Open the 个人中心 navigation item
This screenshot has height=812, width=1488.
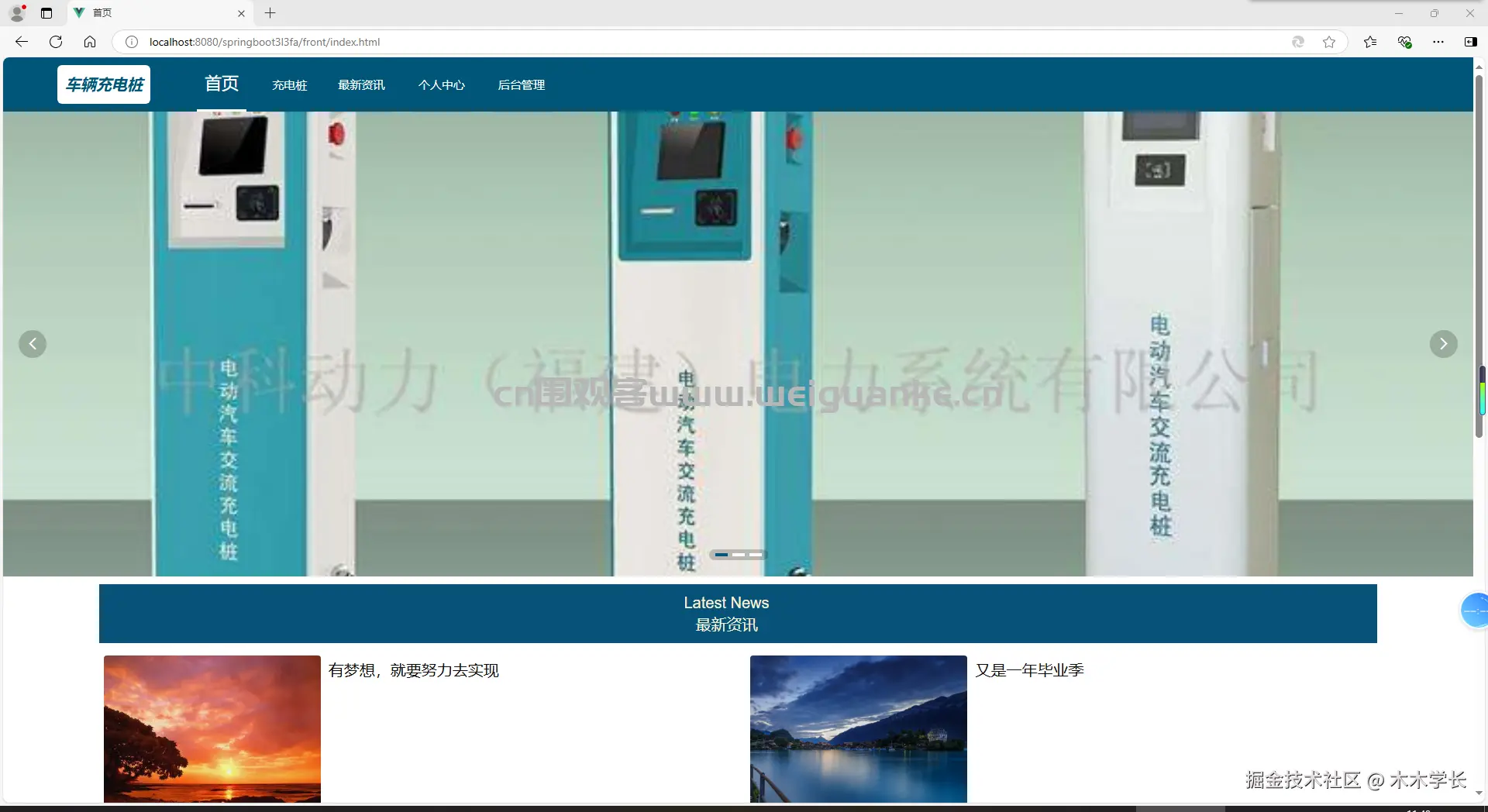[x=442, y=85]
